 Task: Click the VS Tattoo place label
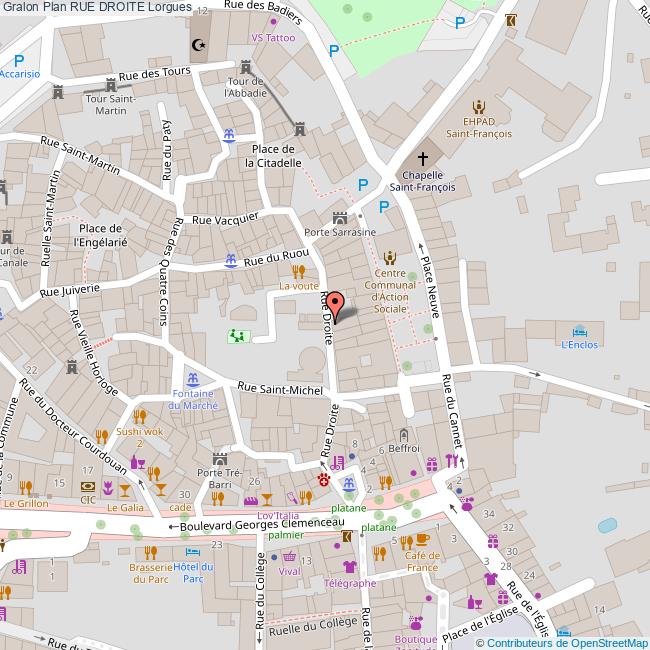(x=272, y=37)
